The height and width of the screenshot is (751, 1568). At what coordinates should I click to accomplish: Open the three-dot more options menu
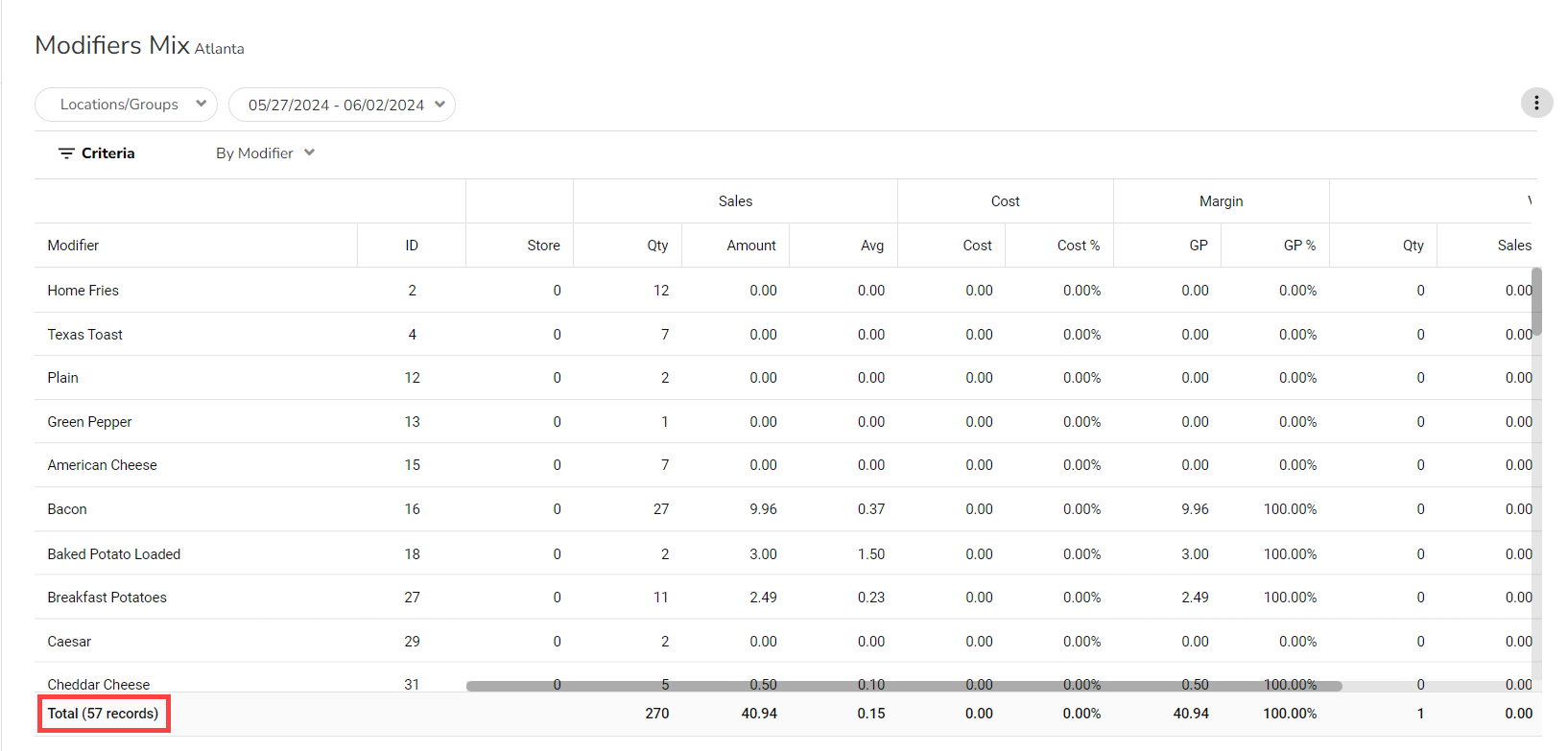[1536, 103]
